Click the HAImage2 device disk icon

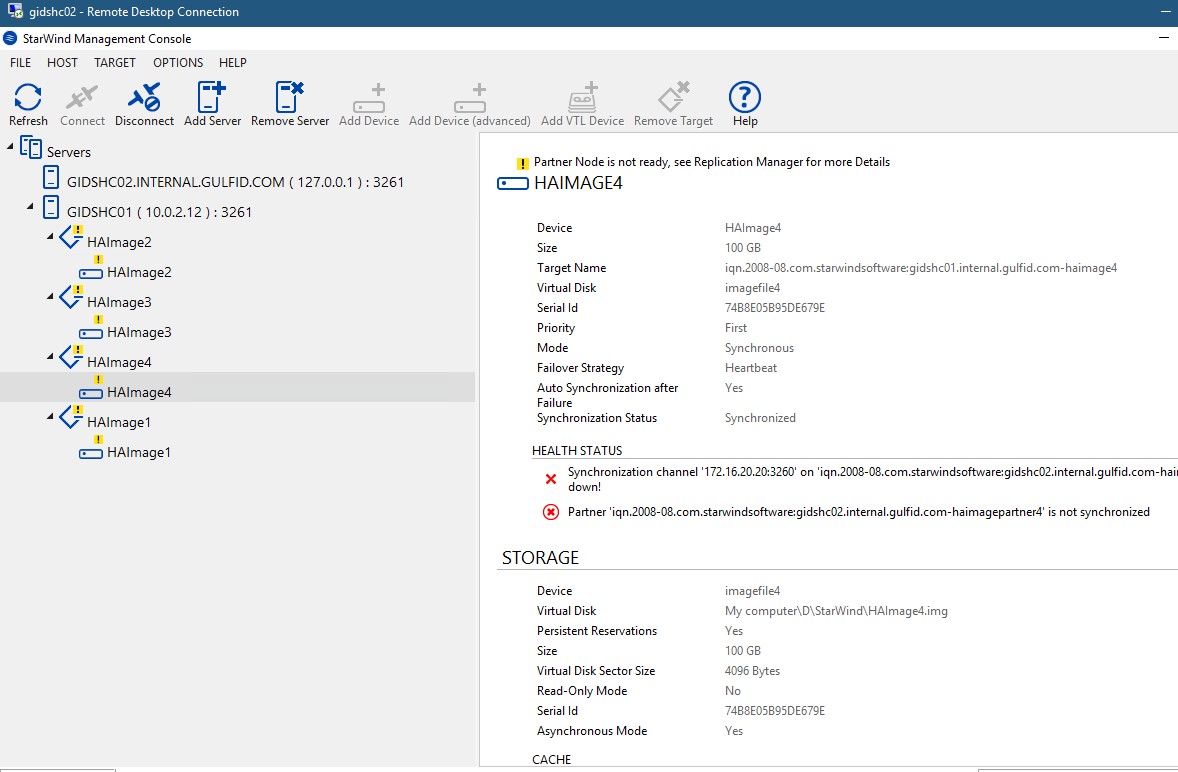point(91,273)
